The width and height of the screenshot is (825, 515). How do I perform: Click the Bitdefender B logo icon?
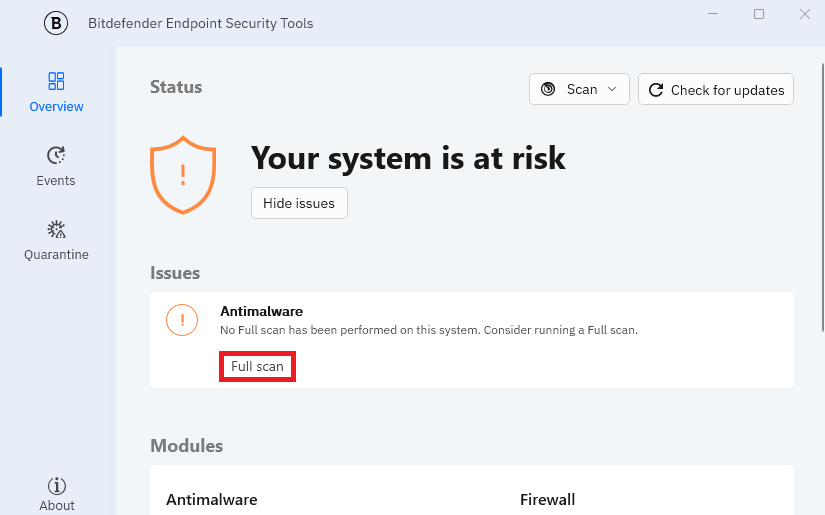(56, 23)
